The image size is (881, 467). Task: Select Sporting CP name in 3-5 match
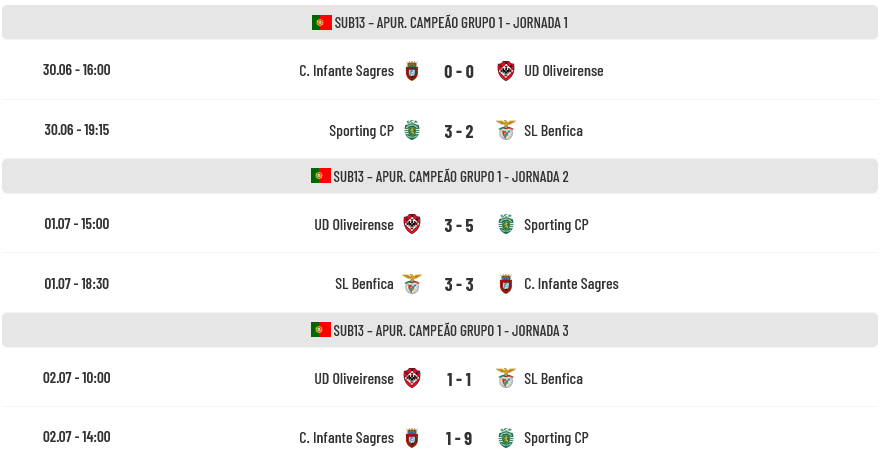tap(556, 225)
